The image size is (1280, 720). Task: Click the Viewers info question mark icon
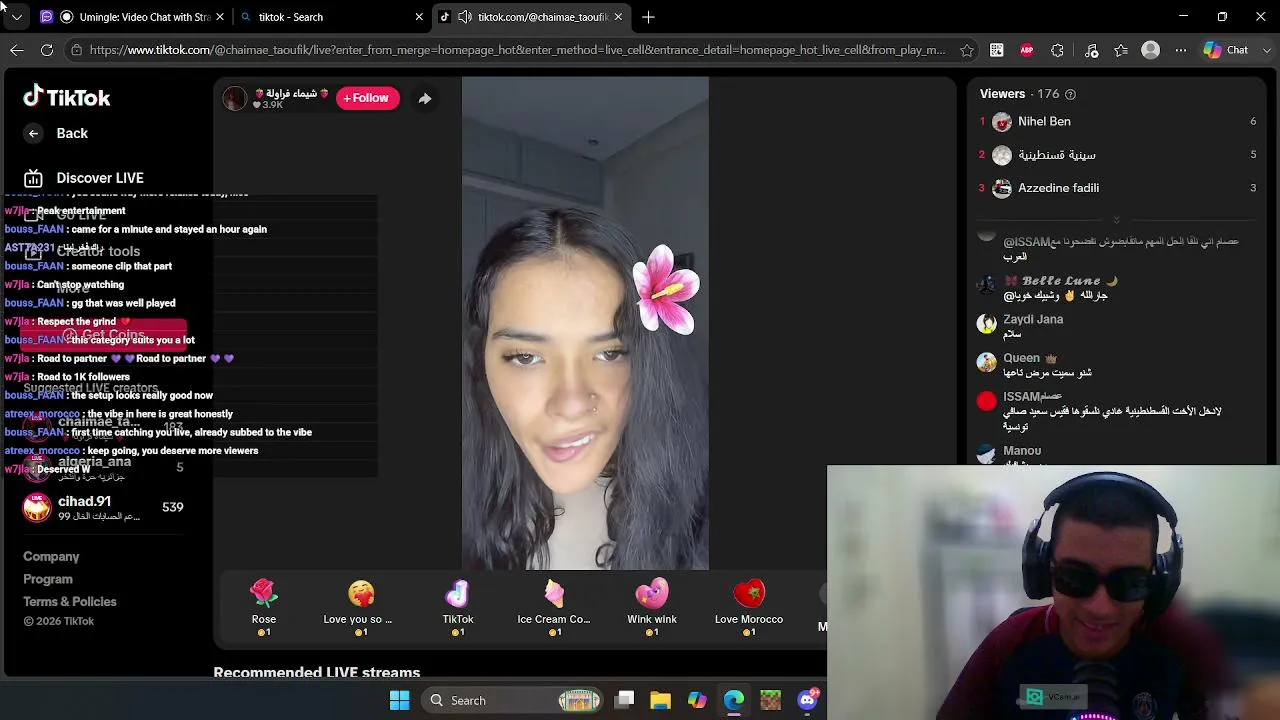(x=1070, y=94)
